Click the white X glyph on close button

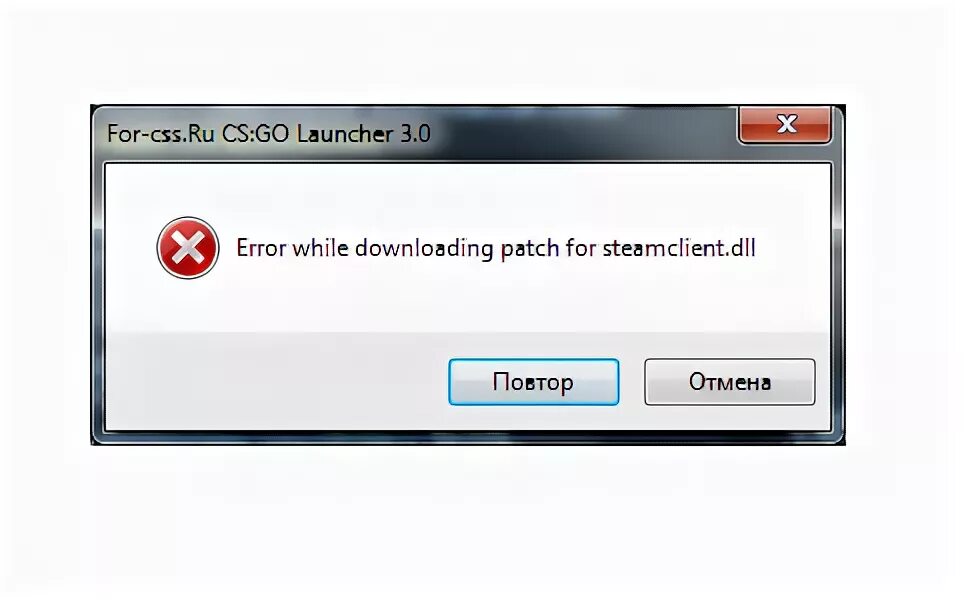(x=787, y=124)
